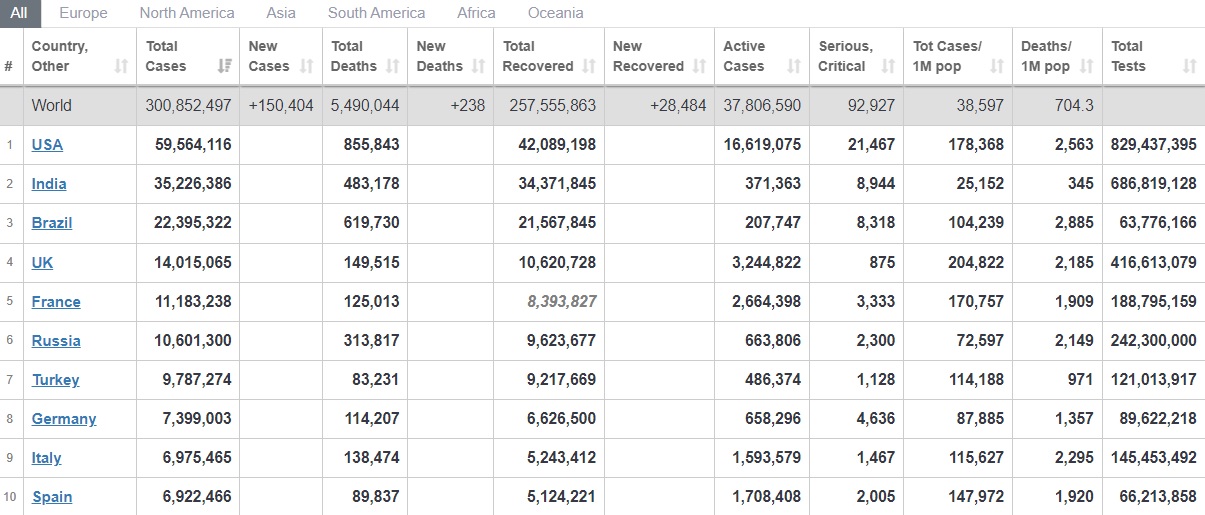Select the All tab
Image resolution: width=1205 pixels, height=515 pixels.
point(20,13)
